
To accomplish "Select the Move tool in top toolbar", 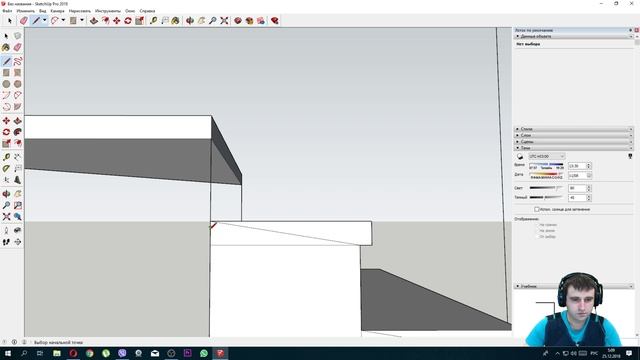I will point(117,20).
